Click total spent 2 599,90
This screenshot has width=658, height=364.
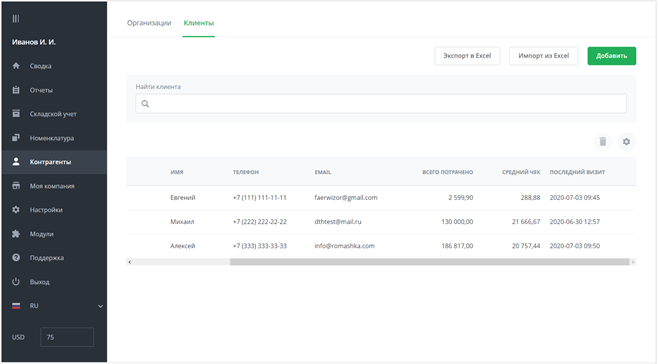coord(460,197)
